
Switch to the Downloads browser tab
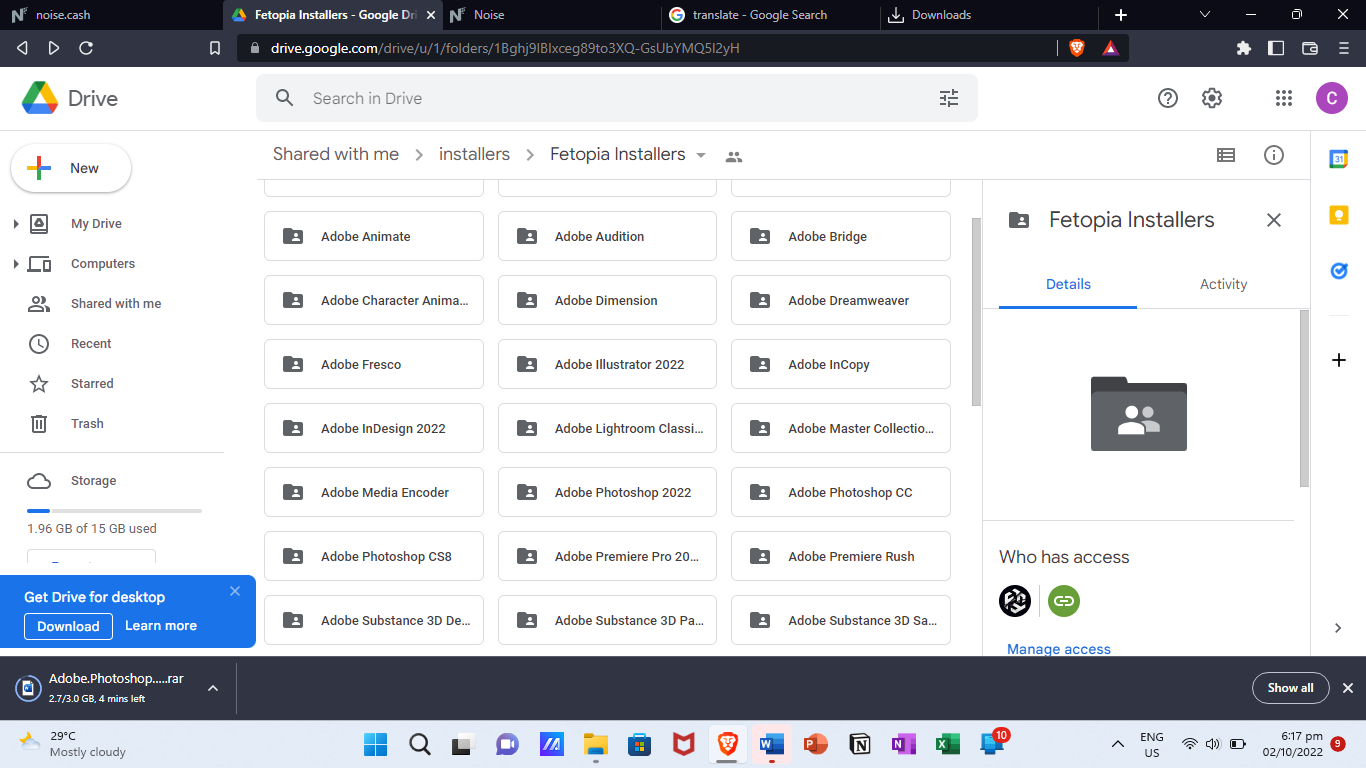pyautogui.click(x=990, y=15)
